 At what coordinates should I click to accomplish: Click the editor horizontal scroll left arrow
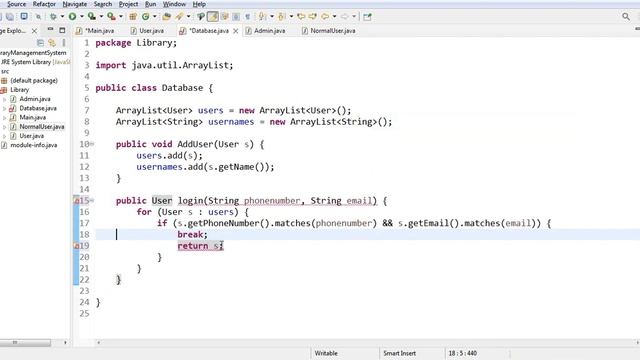tap(98, 342)
